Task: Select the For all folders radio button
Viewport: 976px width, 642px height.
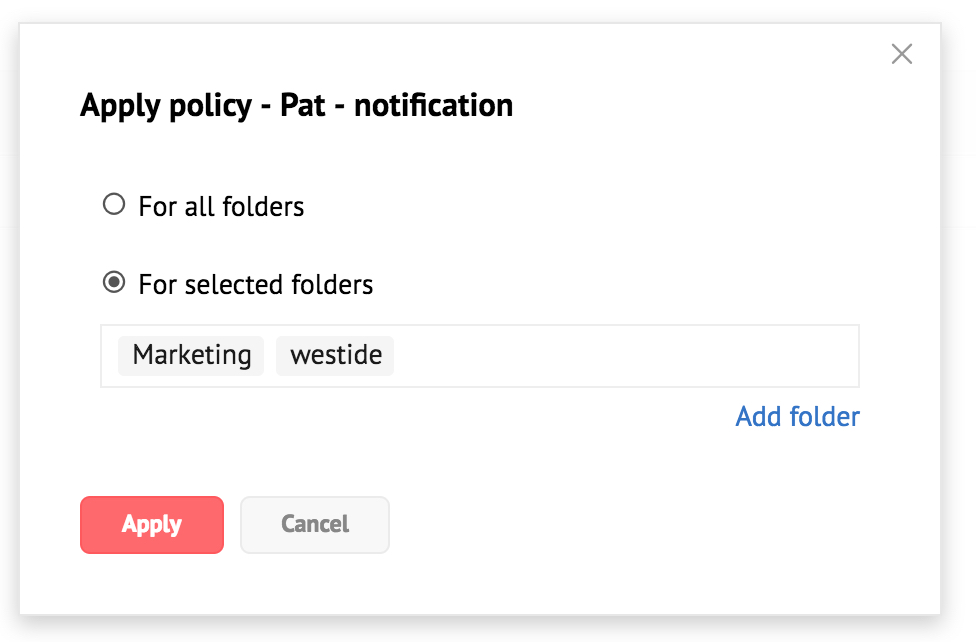Action: point(114,205)
